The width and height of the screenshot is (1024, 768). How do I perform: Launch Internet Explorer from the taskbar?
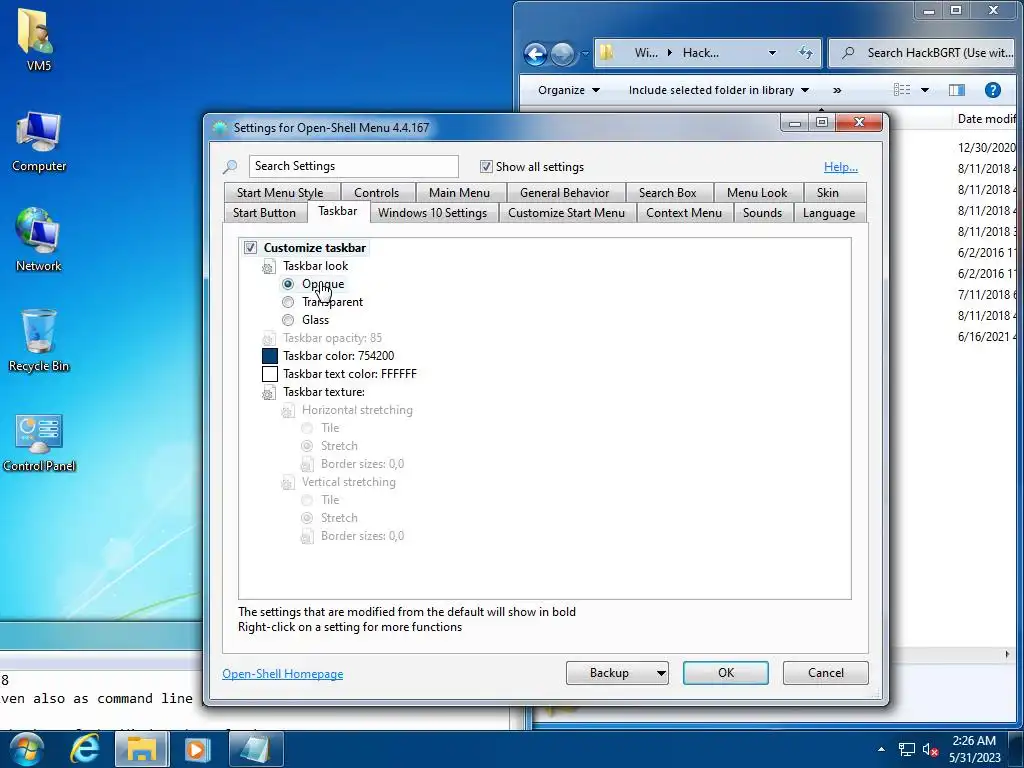click(x=85, y=749)
